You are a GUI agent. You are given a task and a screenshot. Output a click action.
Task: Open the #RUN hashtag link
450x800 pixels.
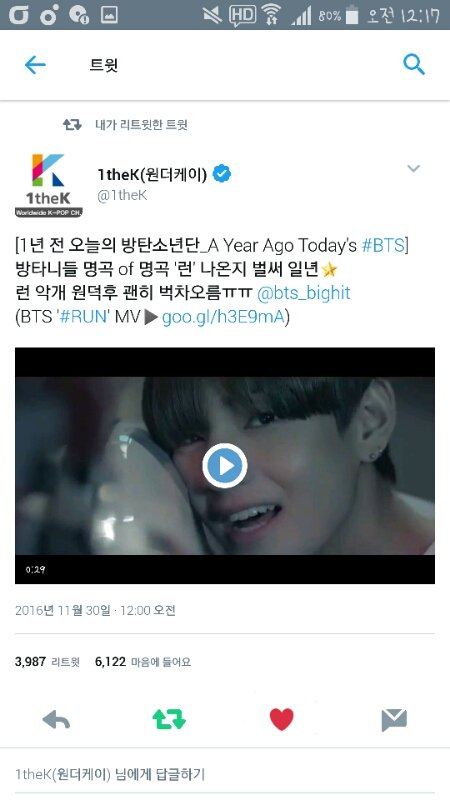pyautogui.click(x=84, y=317)
